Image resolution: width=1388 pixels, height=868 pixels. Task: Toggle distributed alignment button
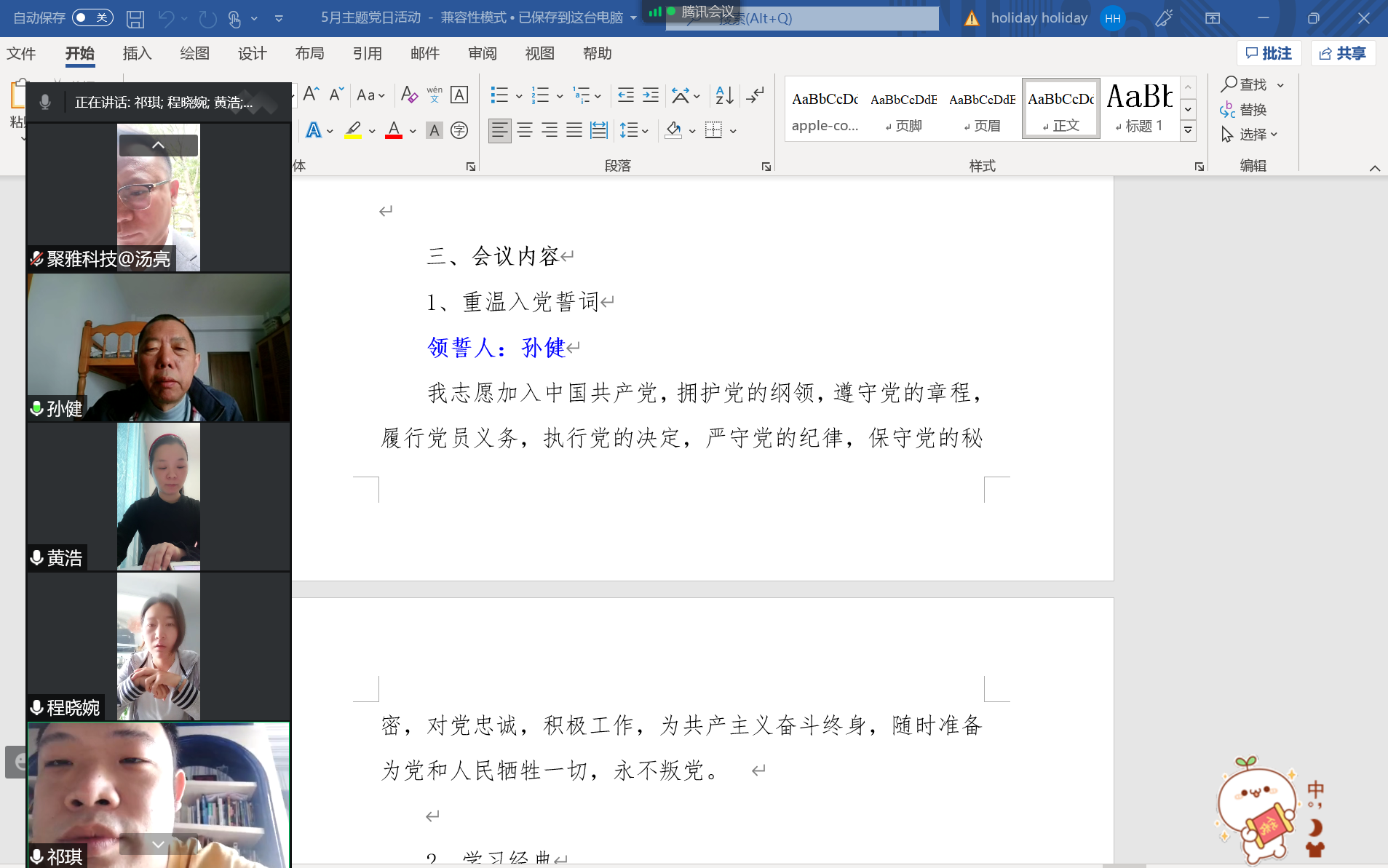(599, 130)
